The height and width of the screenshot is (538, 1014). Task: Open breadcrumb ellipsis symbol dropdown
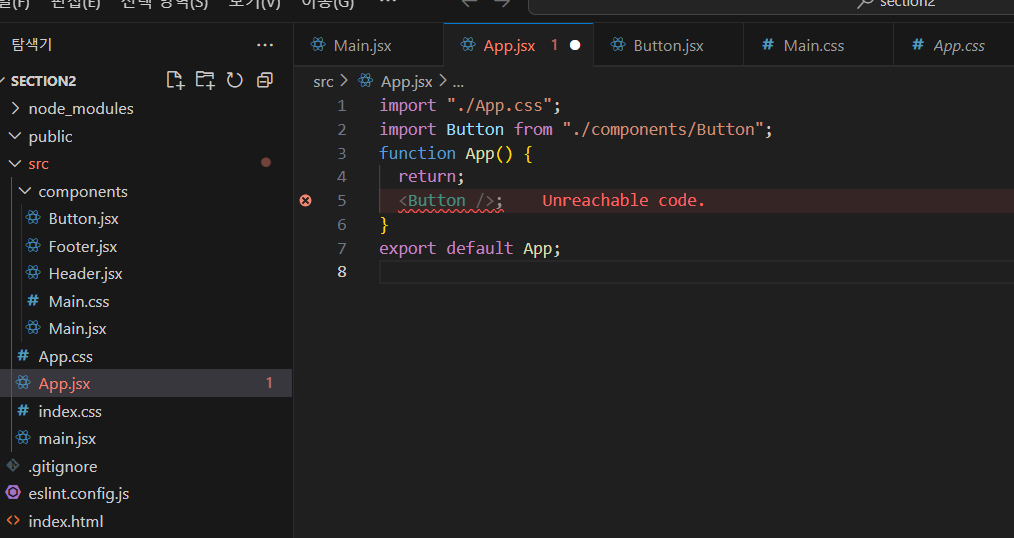458,82
